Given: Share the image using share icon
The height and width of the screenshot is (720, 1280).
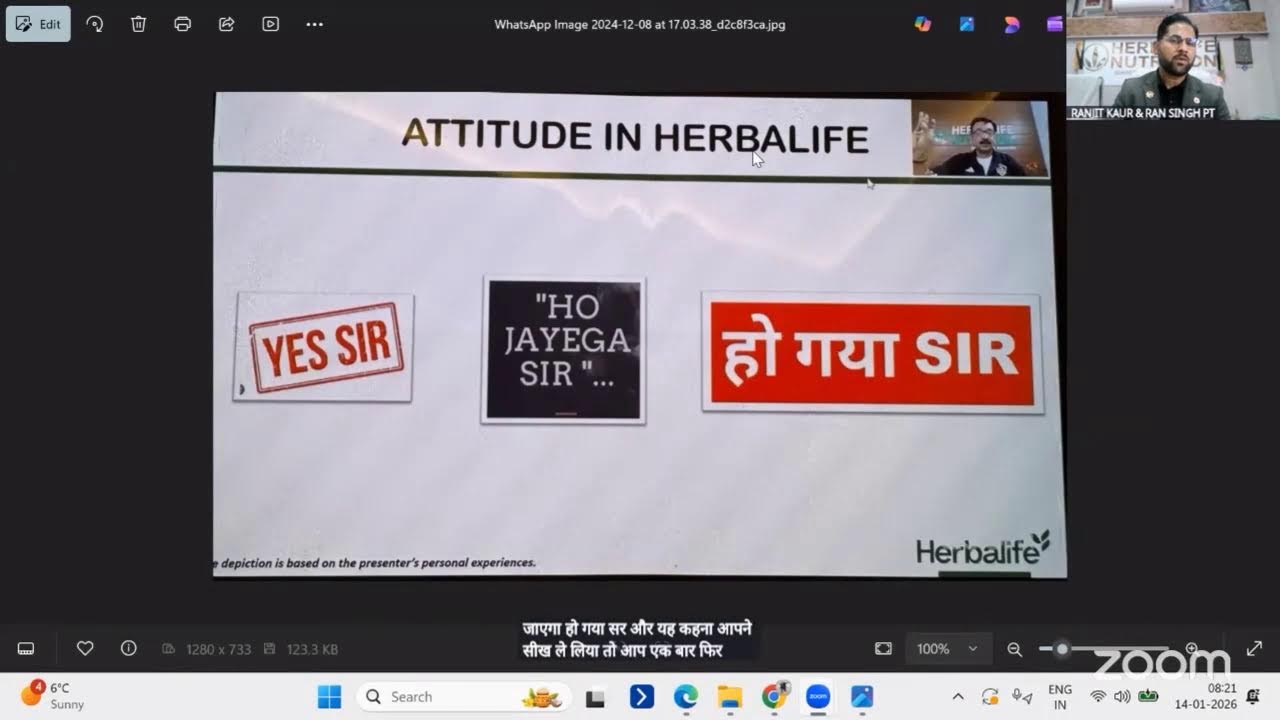Looking at the screenshot, I should coord(227,24).
